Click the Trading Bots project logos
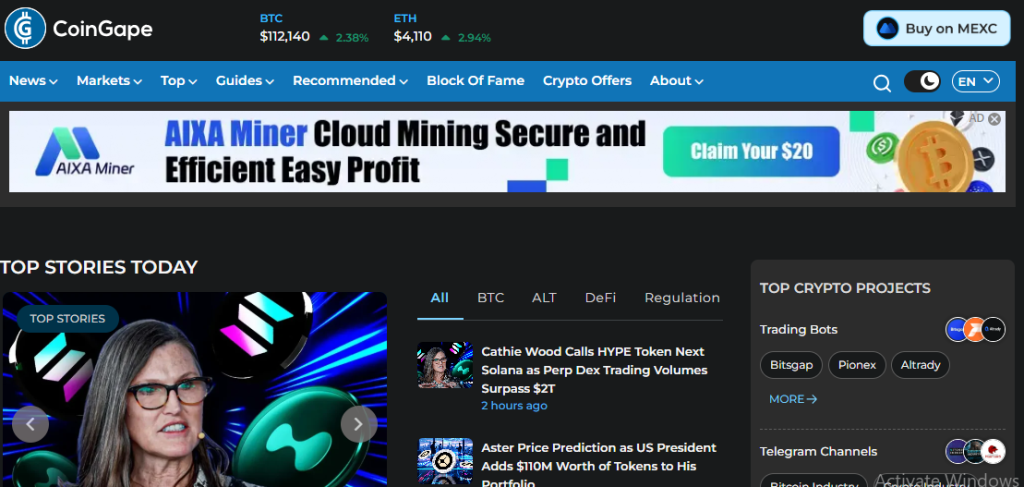The width and height of the screenshot is (1024, 487). pyautogui.click(x=975, y=329)
